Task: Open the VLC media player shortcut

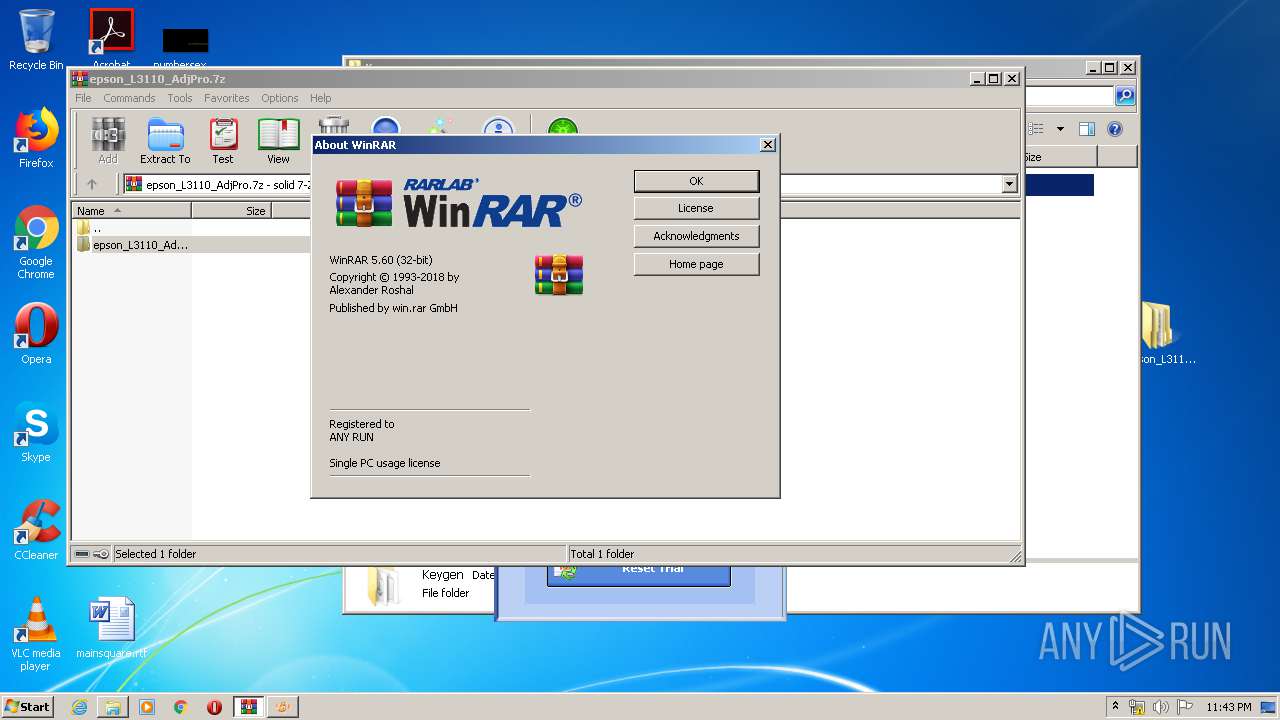Action: tap(36, 633)
